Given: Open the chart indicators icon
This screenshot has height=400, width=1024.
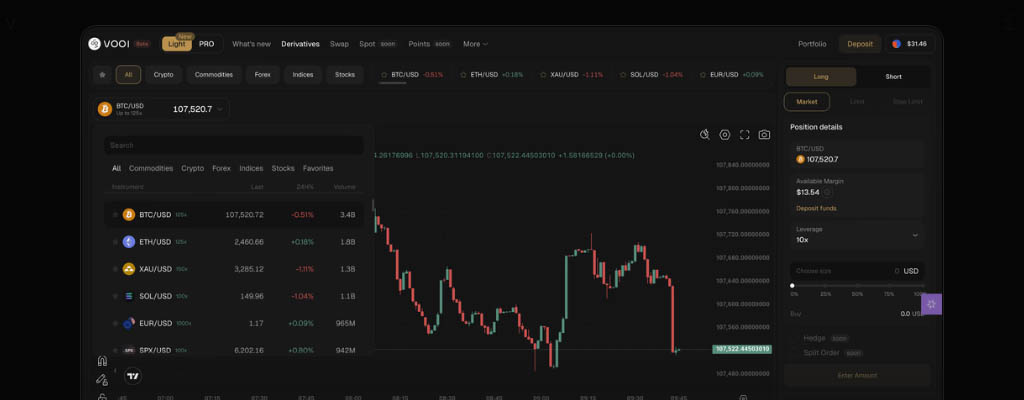Looking at the screenshot, I should click(x=705, y=135).
